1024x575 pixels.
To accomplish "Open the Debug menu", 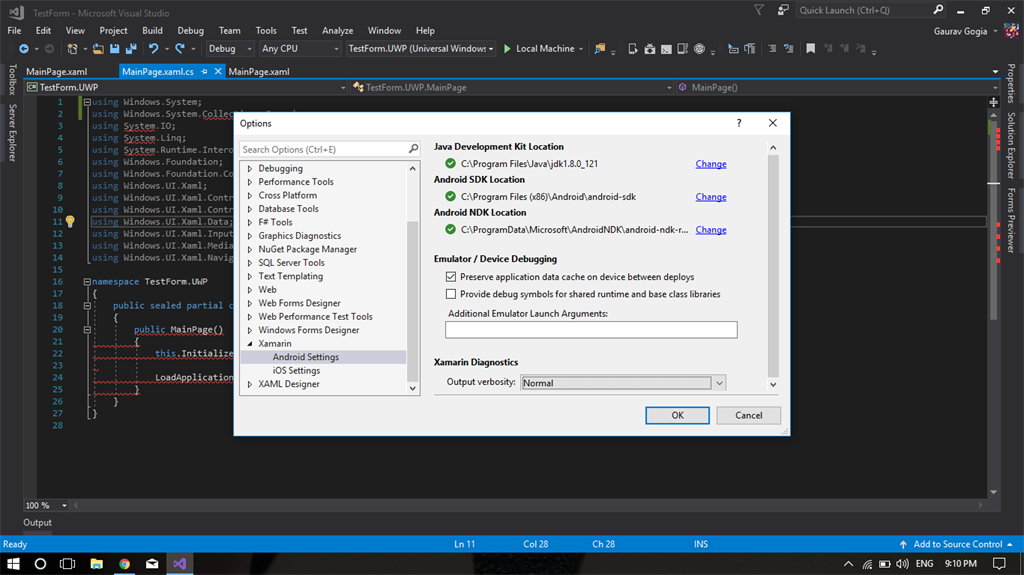I will 190,31.
